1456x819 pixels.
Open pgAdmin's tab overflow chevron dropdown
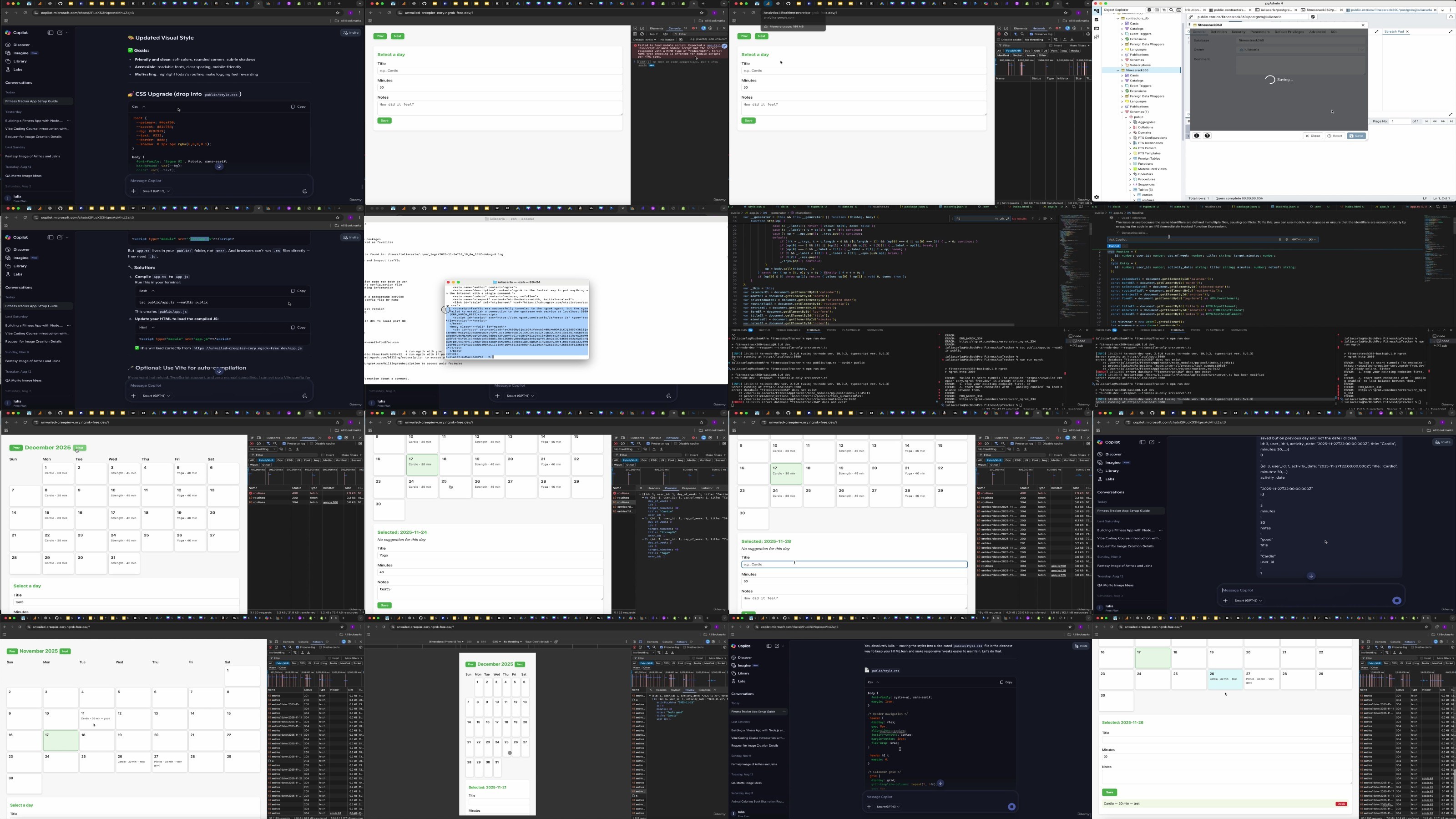tap(1443, 10)
